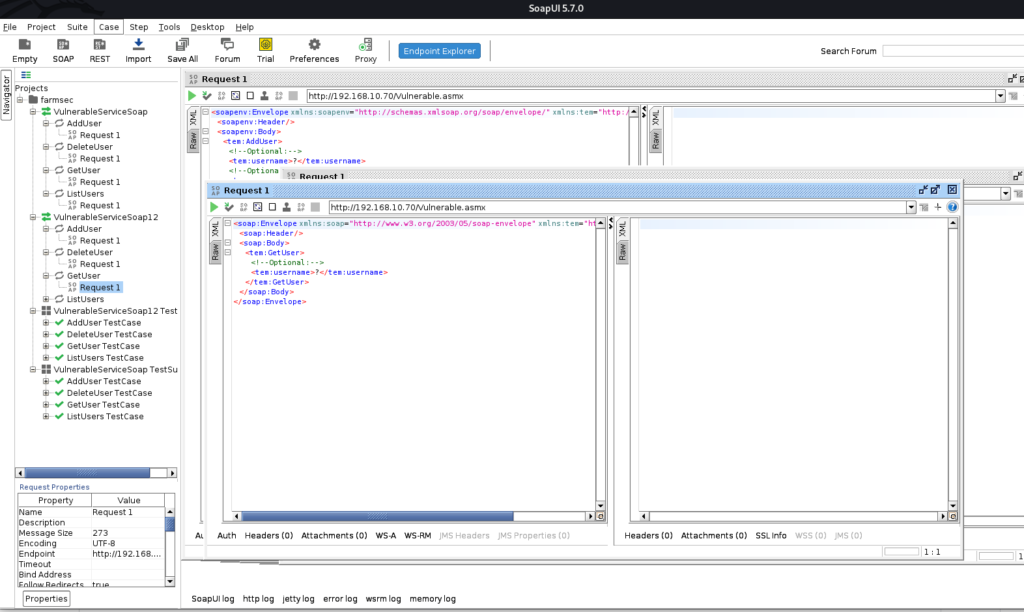Click the empty square icon in front request toolbar
Image resolution: width=1024 pixels, height=612 pixels.
click(x=272, y=207)
